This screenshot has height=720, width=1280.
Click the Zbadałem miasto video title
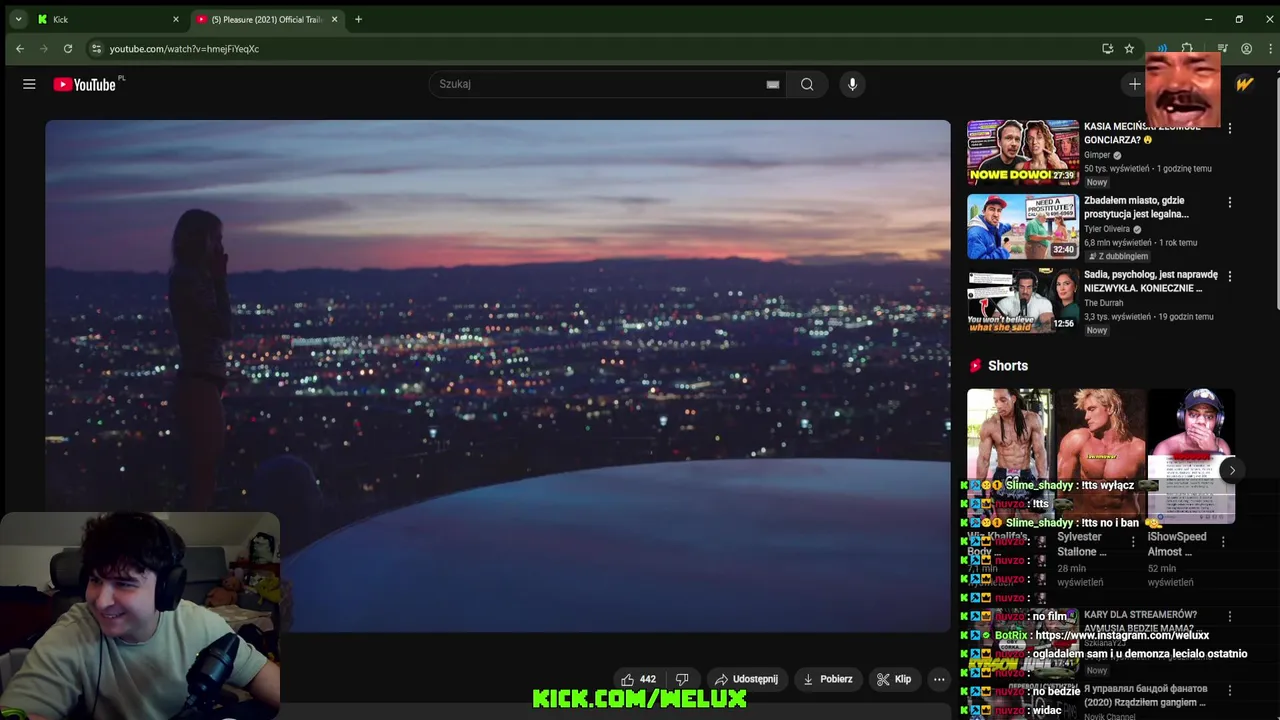point(1136,207)
